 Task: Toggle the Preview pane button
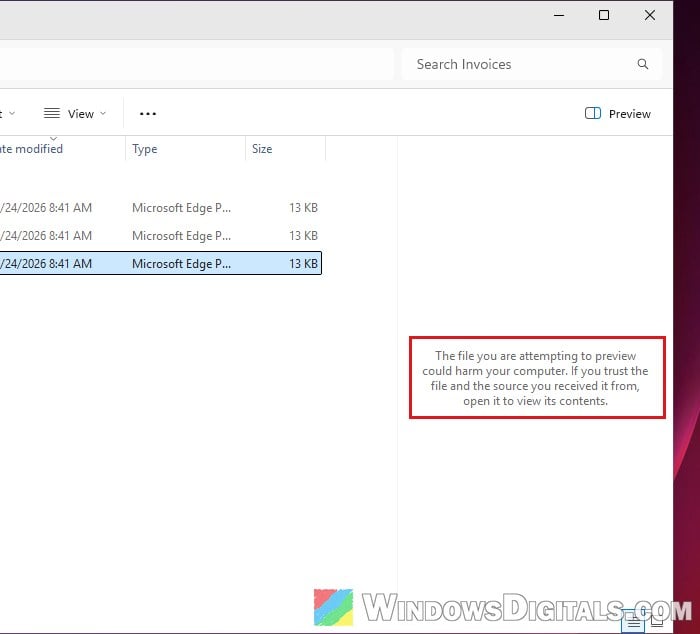click(x=618, y=114)
